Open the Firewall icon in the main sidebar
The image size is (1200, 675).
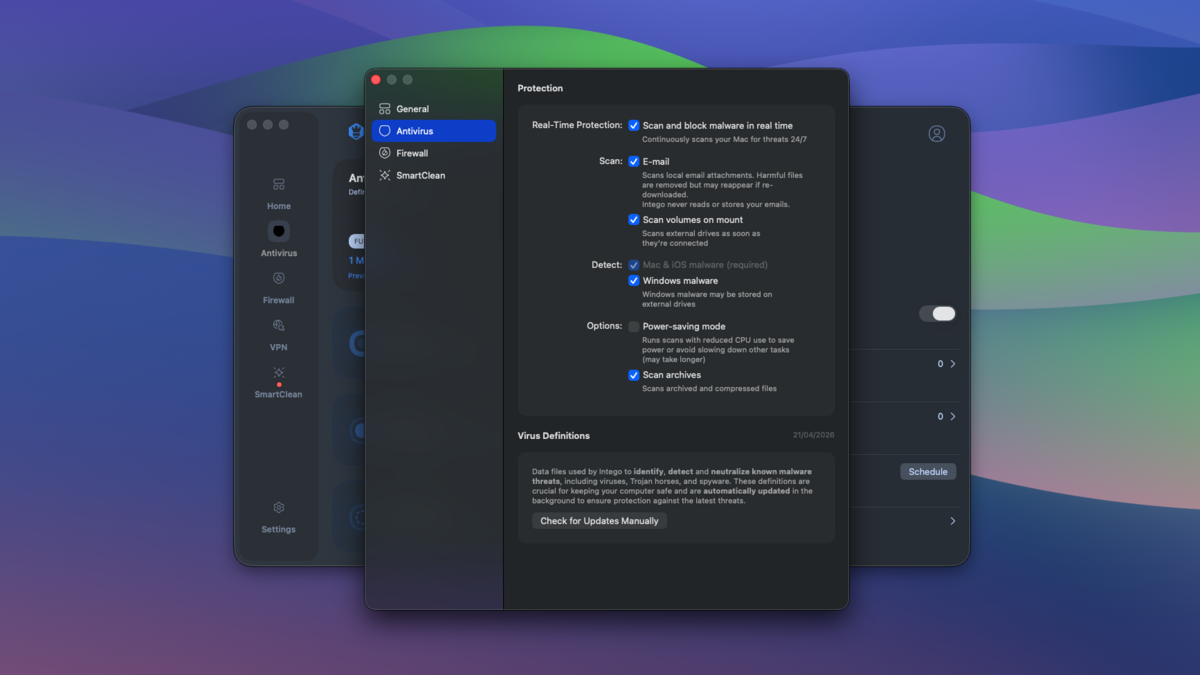(278, 279)
